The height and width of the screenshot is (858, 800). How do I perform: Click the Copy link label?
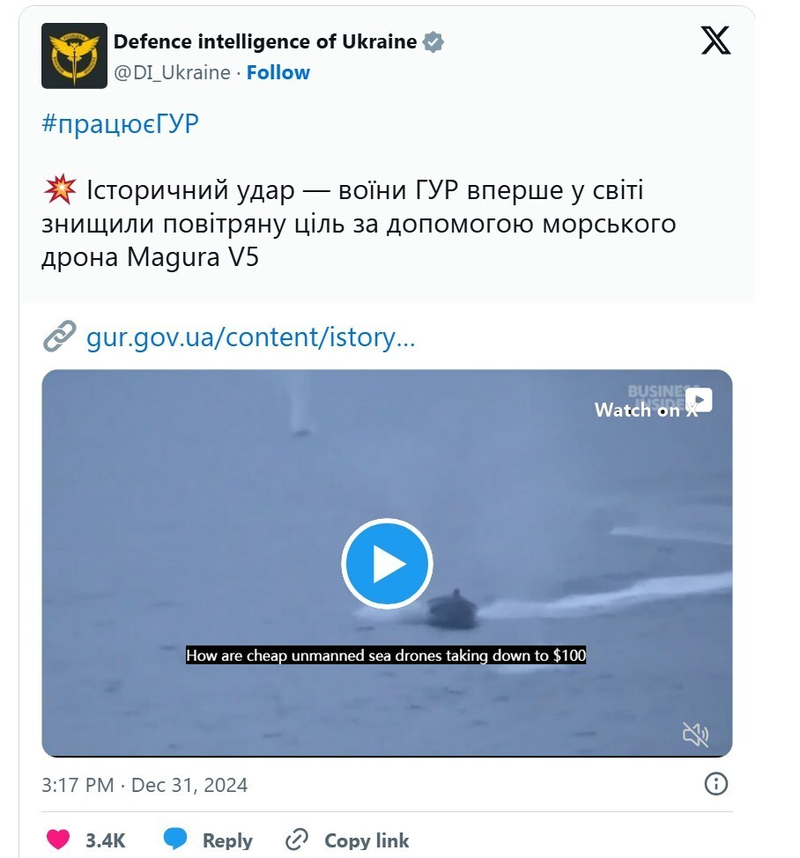click(x=367, y=840)
